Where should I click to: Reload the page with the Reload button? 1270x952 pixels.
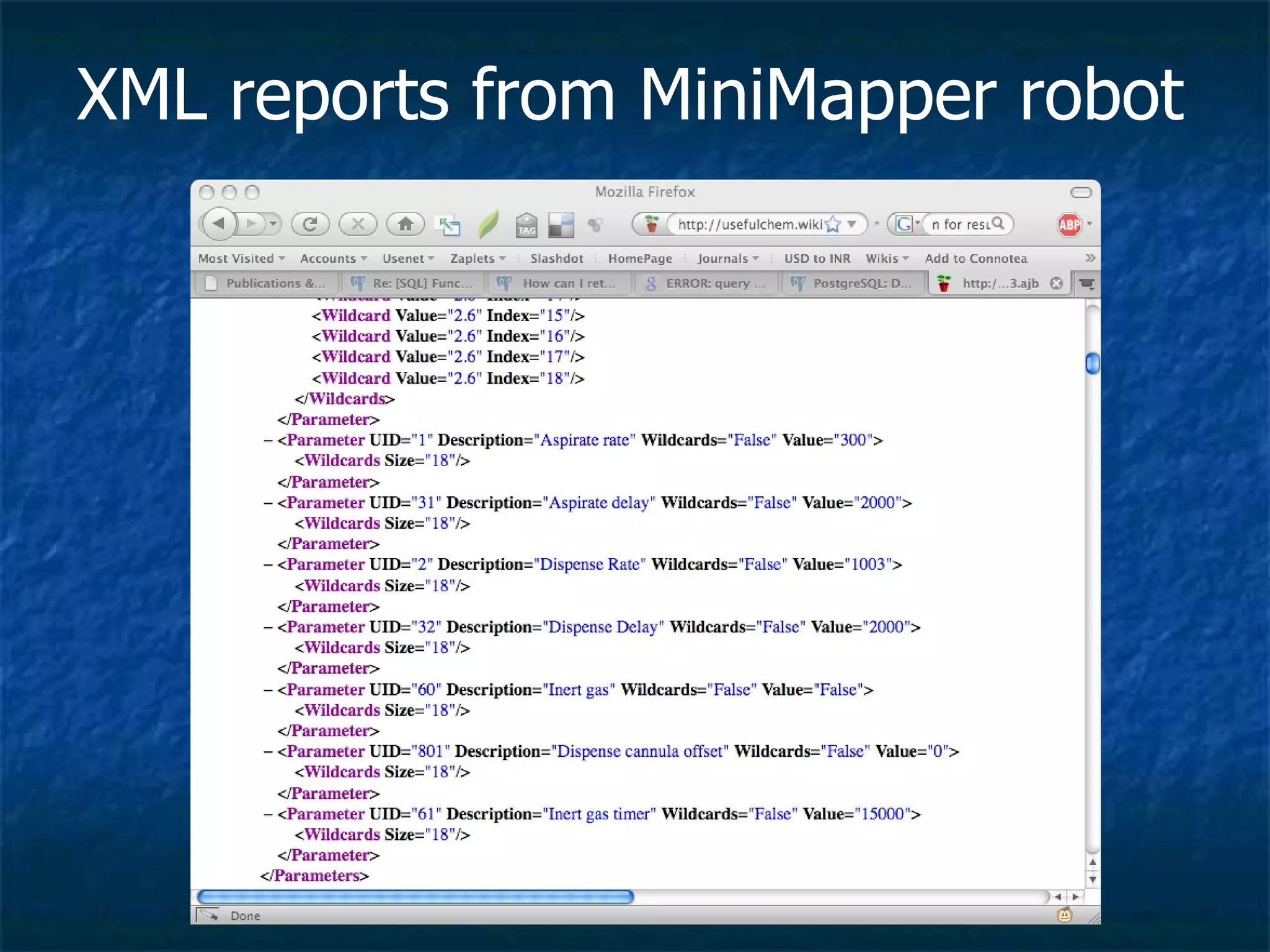point(310,224)
